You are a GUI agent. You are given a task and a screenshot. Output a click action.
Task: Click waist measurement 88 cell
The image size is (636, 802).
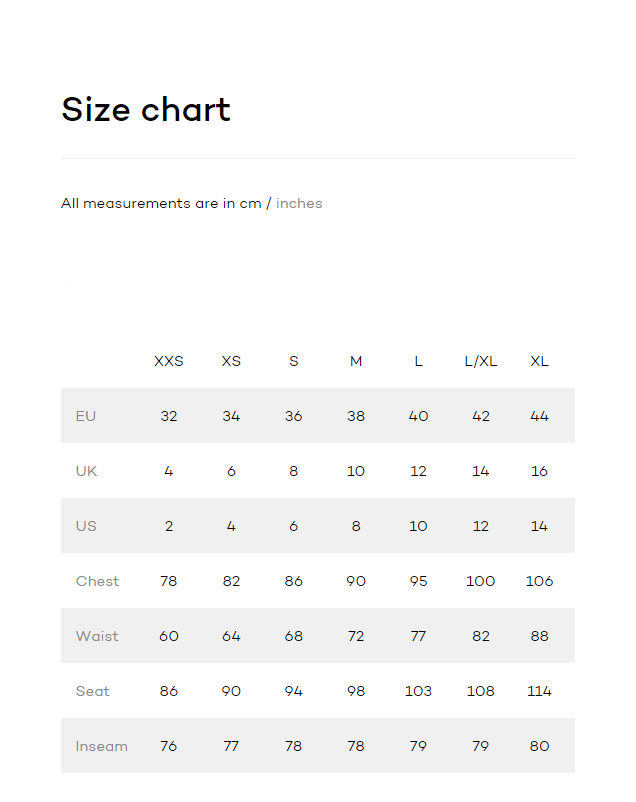coord(540,636)
